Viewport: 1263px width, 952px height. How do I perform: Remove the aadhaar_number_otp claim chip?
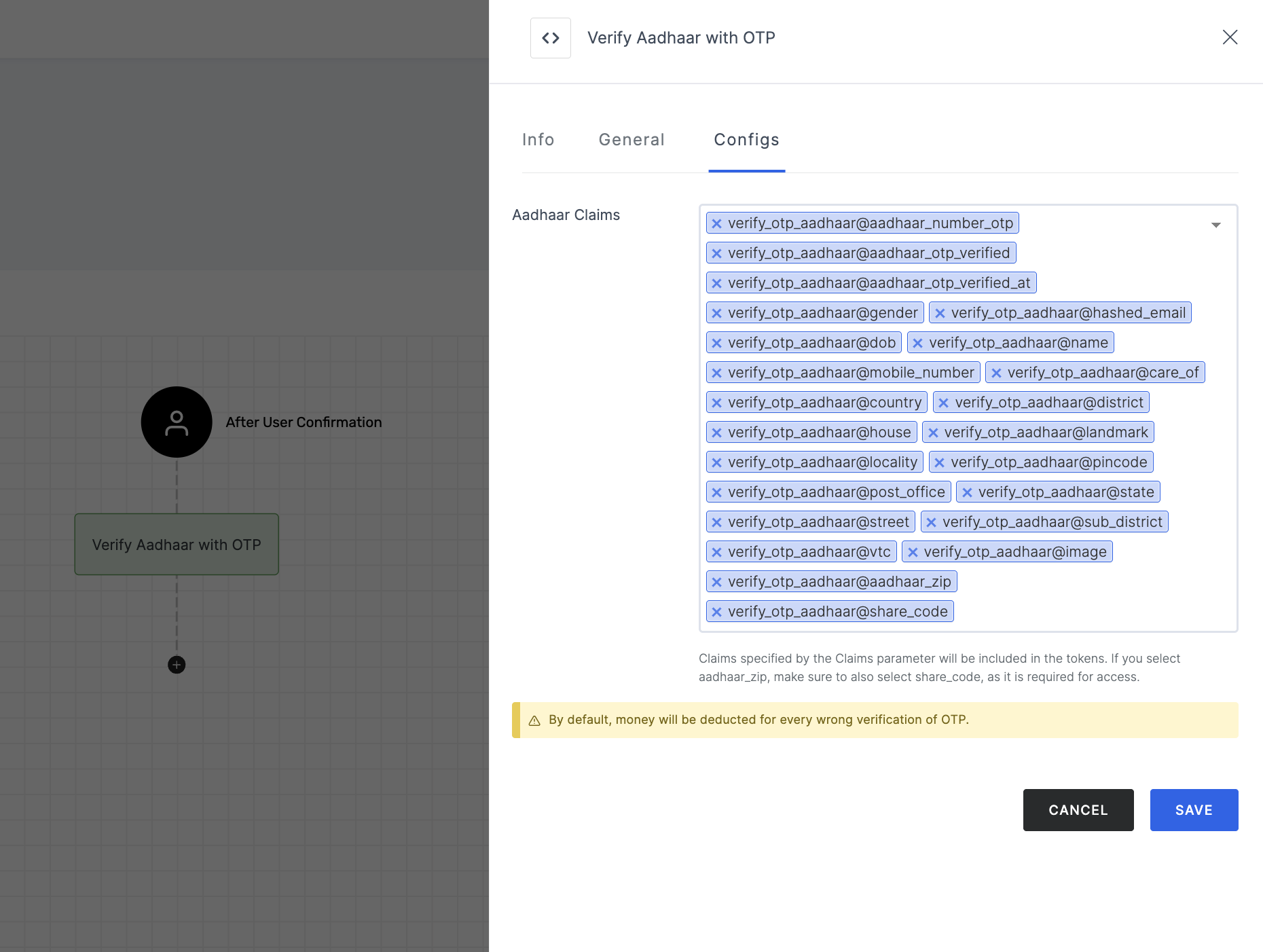point(716,223)
